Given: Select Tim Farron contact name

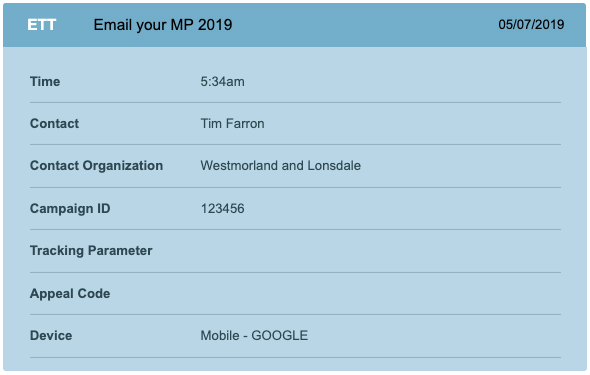Looking at the screenshot, I should (x=232, y=123).
